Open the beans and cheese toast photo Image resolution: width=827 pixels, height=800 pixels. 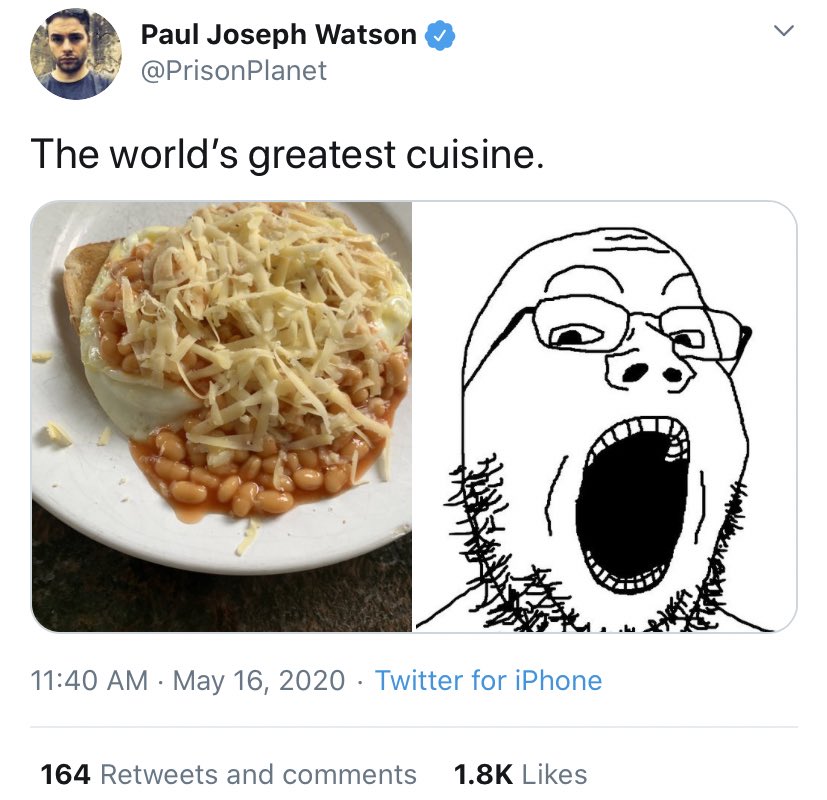click(222, 416)
